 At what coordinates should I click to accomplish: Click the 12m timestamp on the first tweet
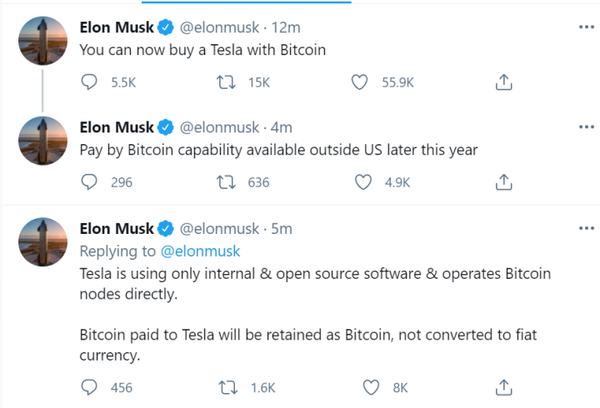pos(286,28)
